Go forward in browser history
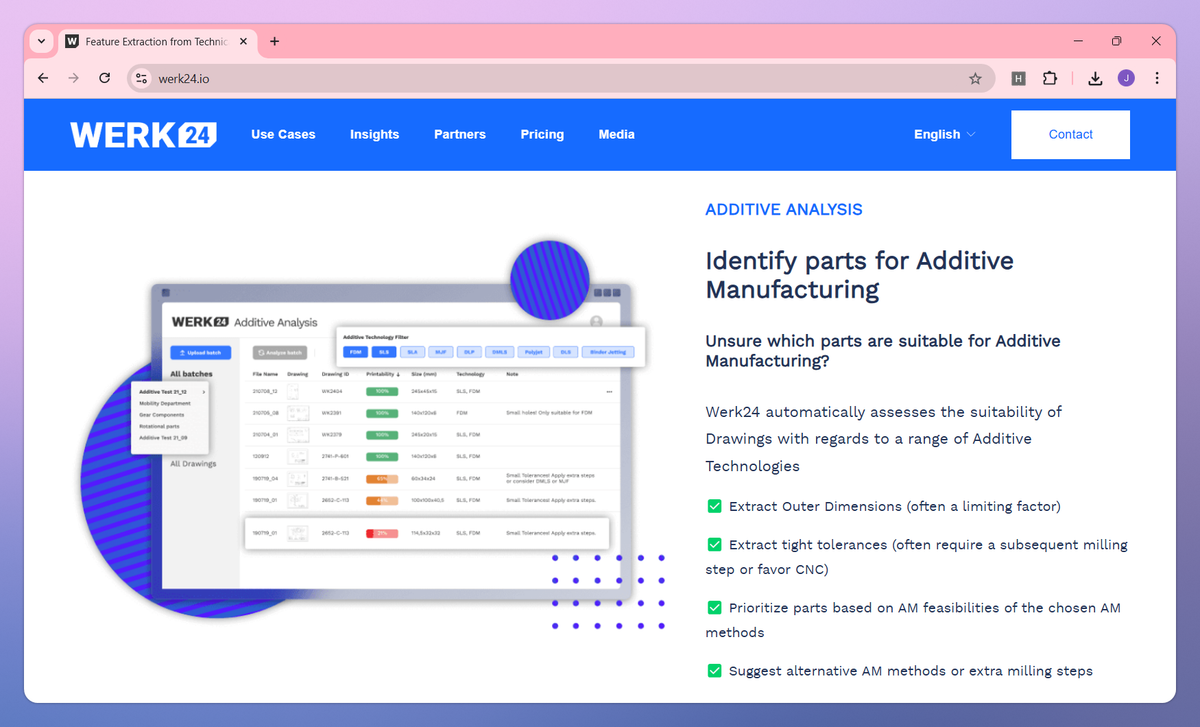The width and height of the screenshot is (1200, 727). pyautogui.click(x=73, y=78)
